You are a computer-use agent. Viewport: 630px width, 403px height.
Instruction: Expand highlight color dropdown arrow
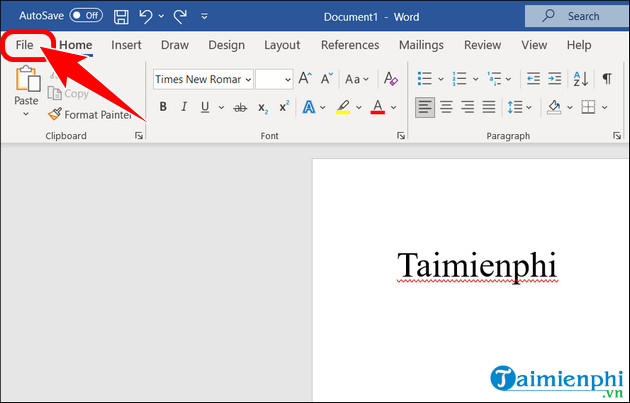[358, 107]
